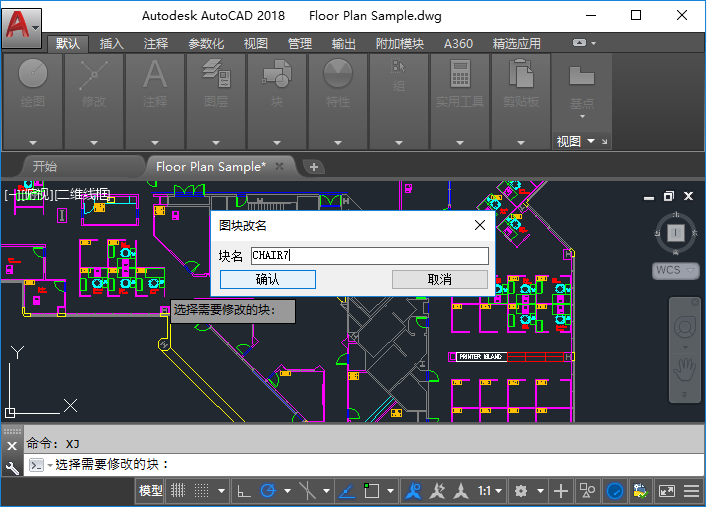Viewport: 707px width, 507px height.
Task: Expand polar tracking angle dropdown
Action: [287, 491]
